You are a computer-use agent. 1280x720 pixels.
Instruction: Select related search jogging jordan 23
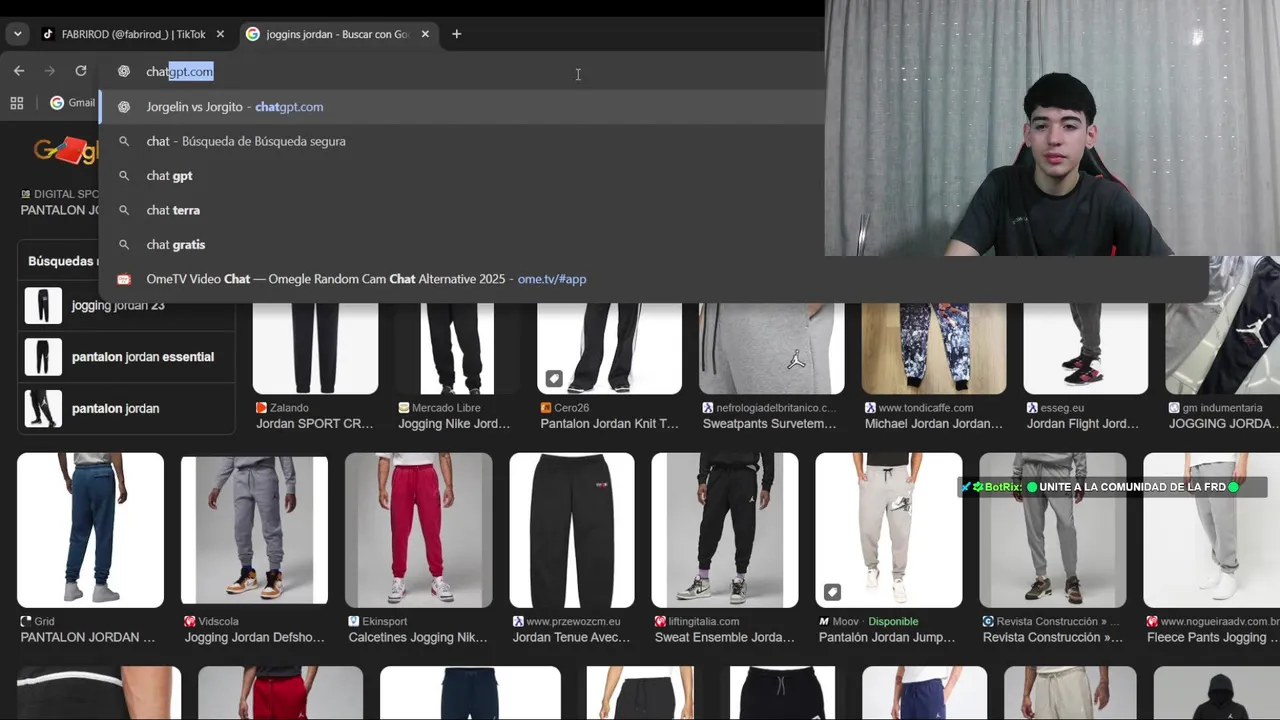tap(126, 306)
